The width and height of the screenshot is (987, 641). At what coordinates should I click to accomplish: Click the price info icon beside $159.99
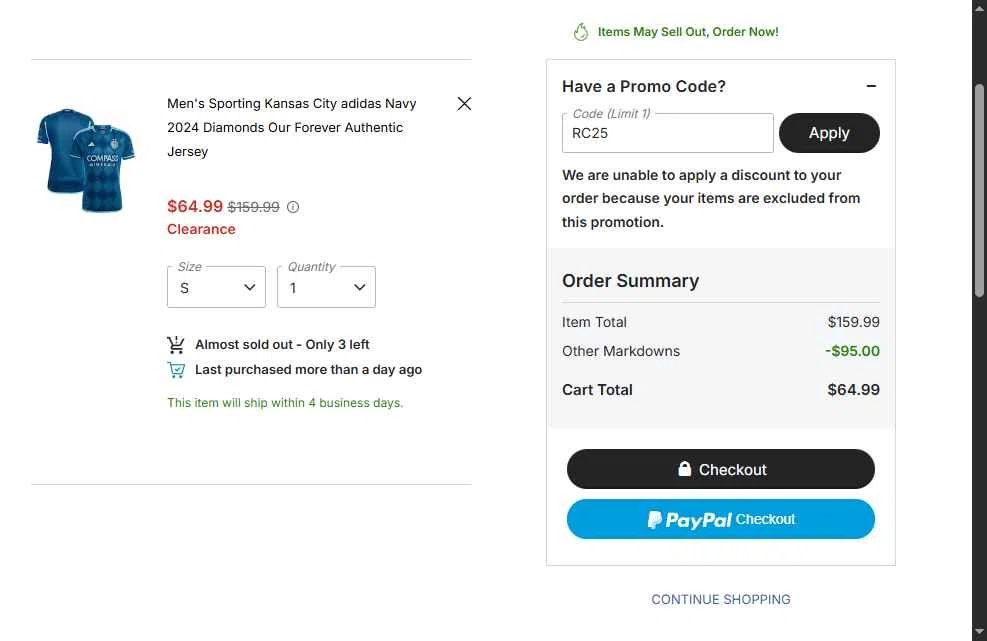coord(293,207)
